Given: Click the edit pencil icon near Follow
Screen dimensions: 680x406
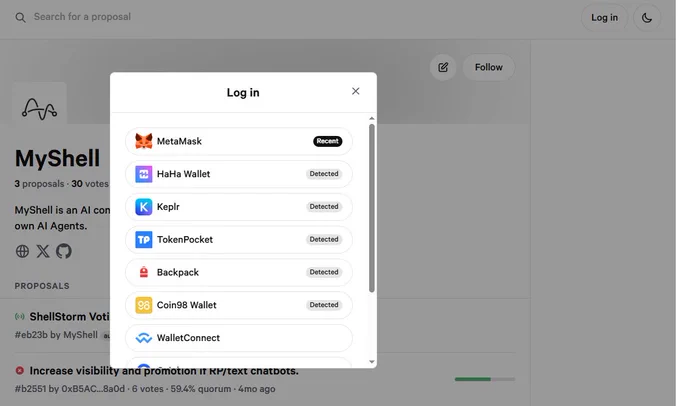Looking at the screenshot, I should pos(443,67).
